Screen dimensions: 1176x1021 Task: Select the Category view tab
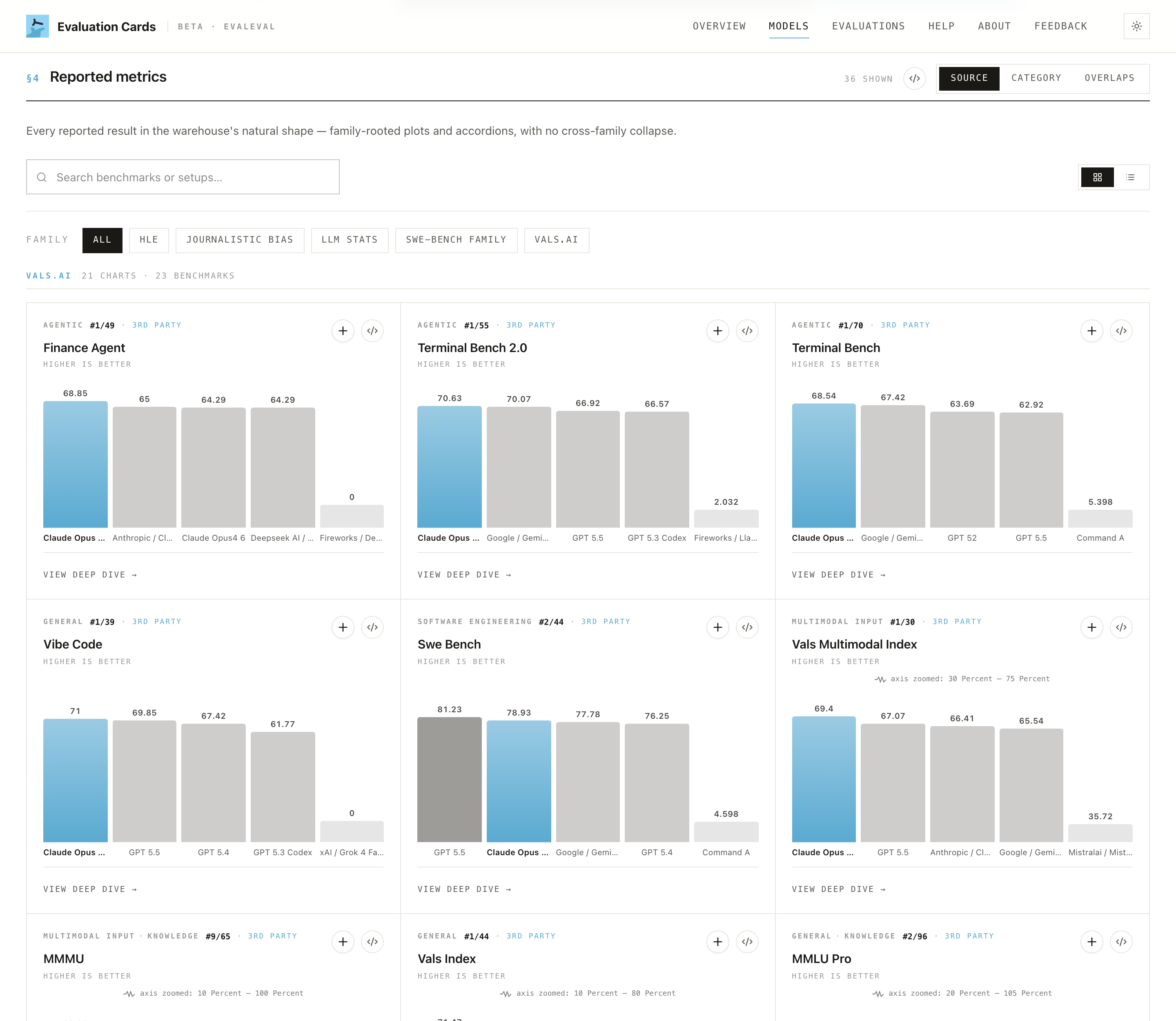1036,78
